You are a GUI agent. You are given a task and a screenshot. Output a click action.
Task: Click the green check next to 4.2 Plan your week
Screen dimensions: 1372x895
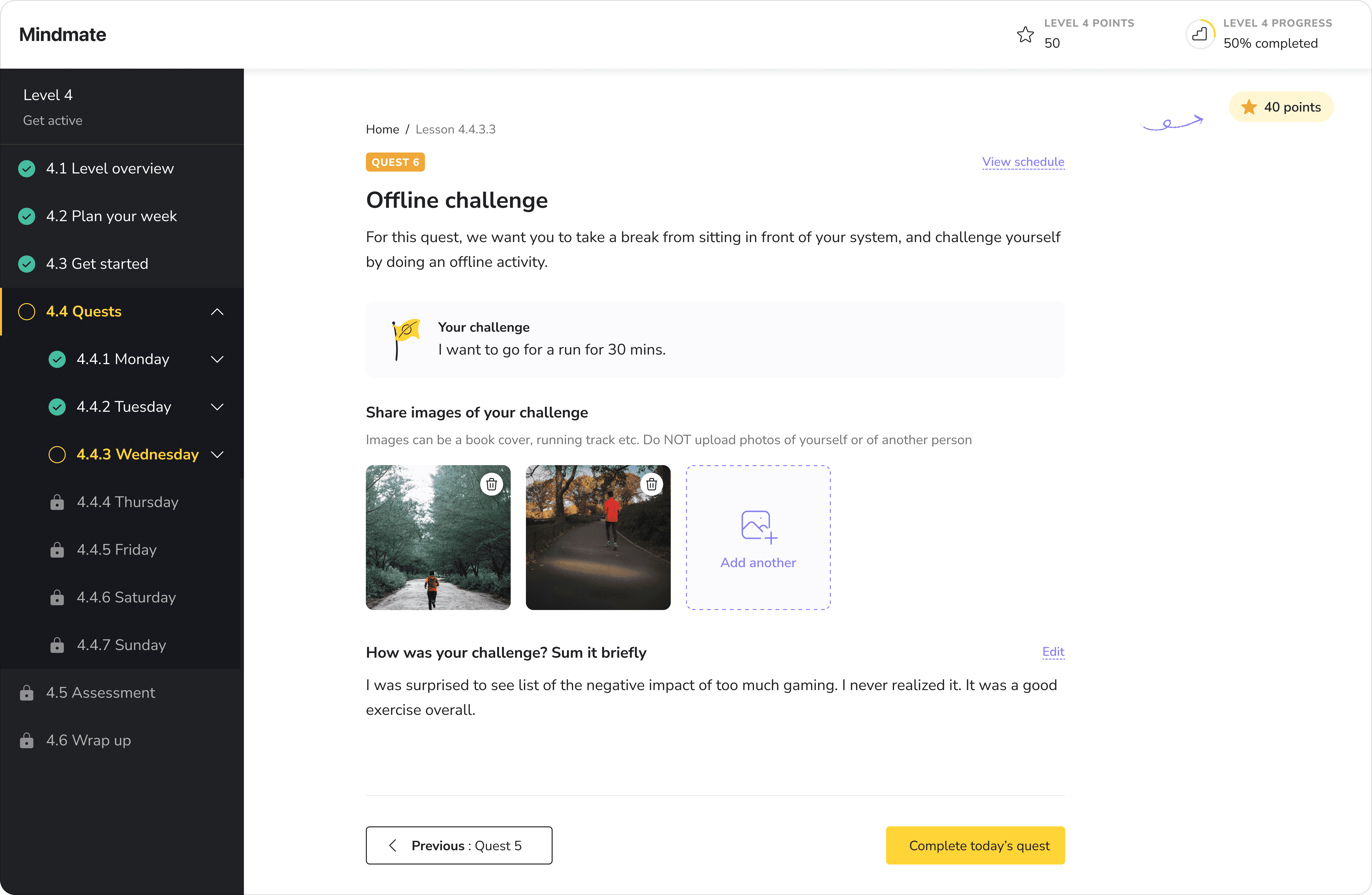point(26,216)
